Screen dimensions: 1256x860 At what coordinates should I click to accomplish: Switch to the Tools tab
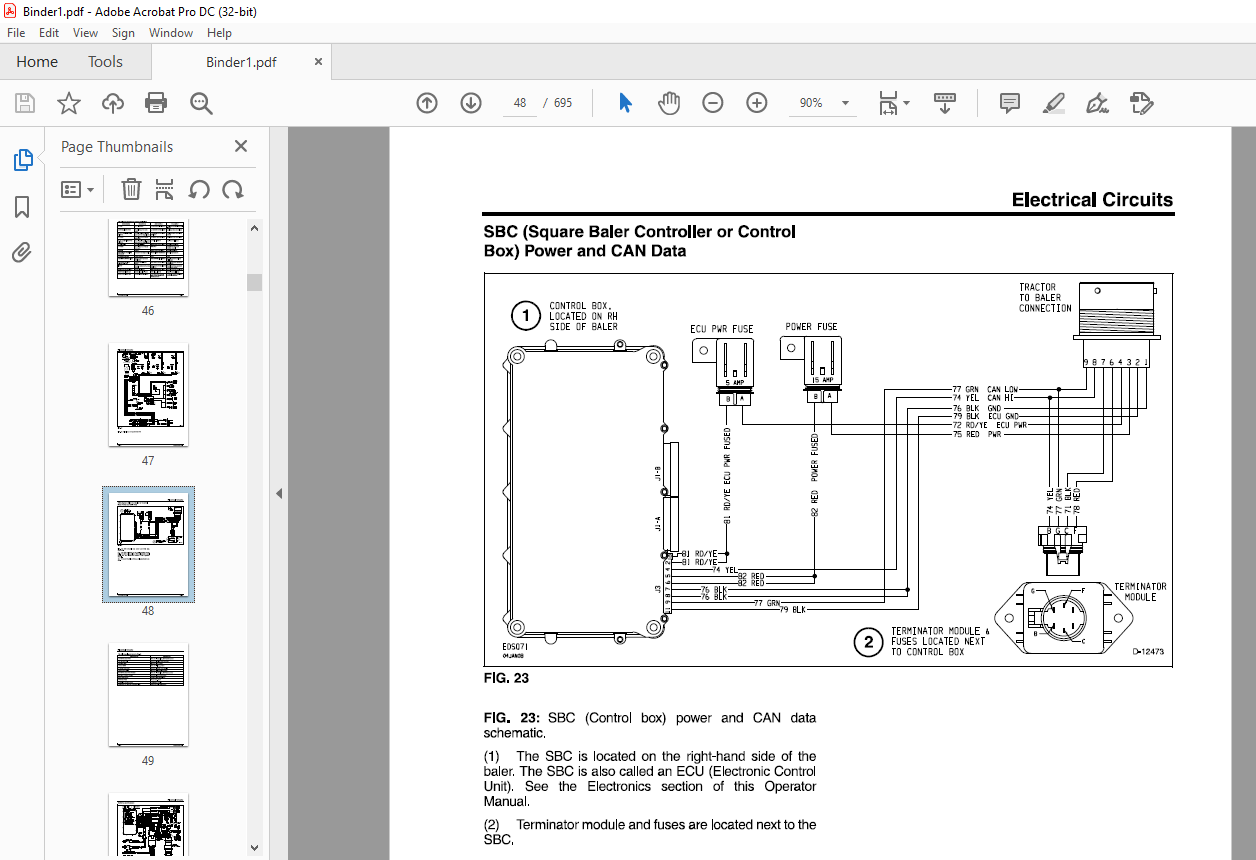[105, 62]
